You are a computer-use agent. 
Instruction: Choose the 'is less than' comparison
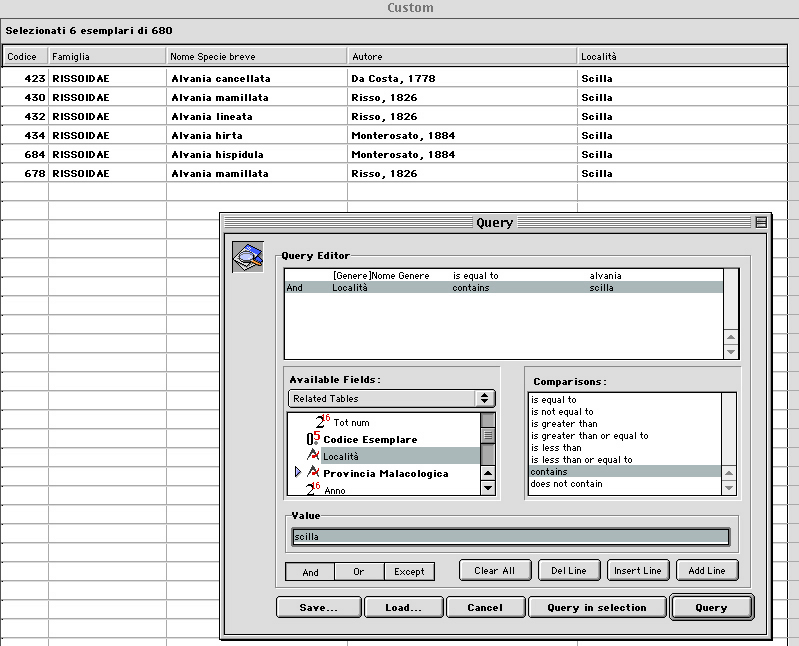(x=625, y=448)
